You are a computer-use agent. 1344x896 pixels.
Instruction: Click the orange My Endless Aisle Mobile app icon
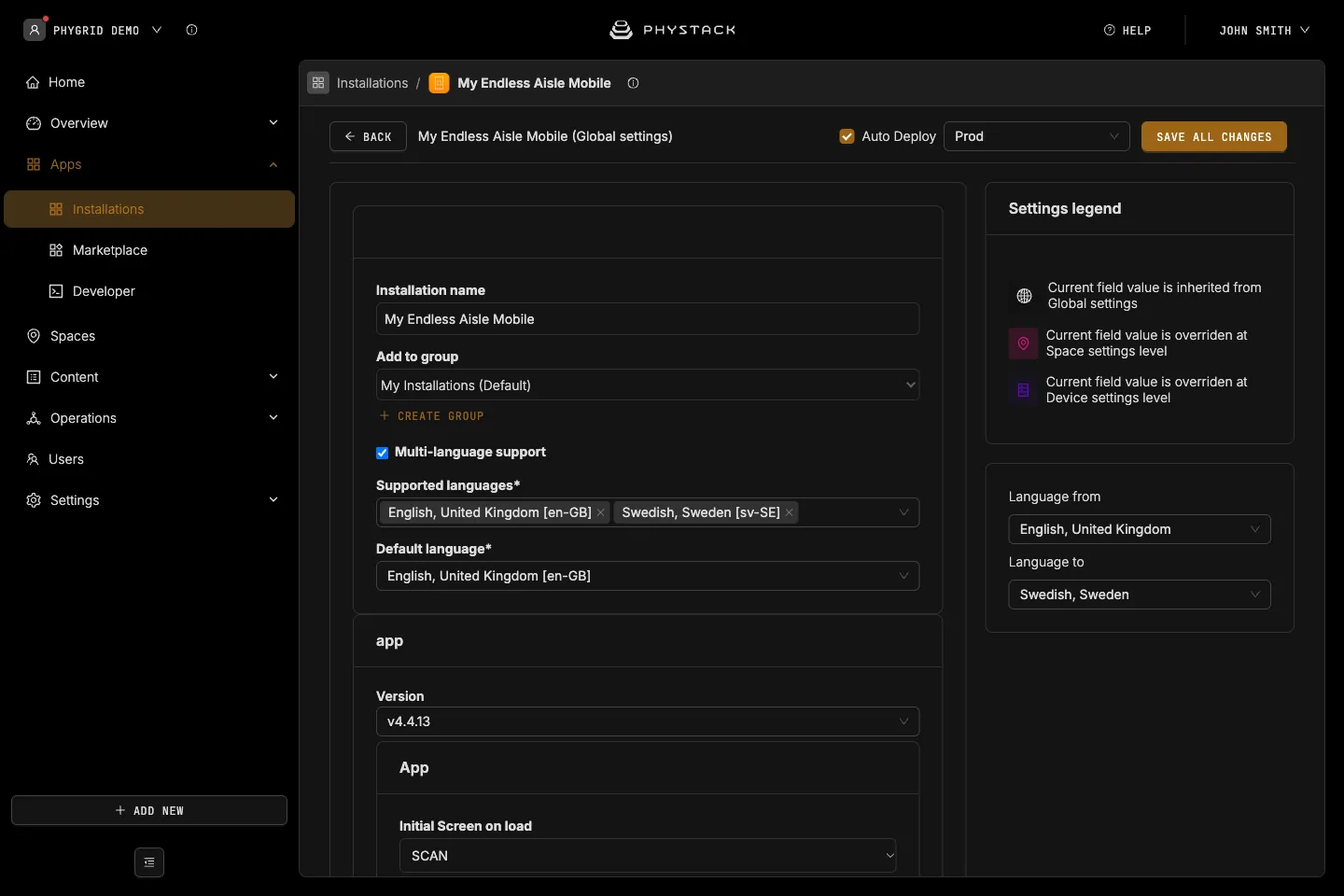(x=439, y=83)
